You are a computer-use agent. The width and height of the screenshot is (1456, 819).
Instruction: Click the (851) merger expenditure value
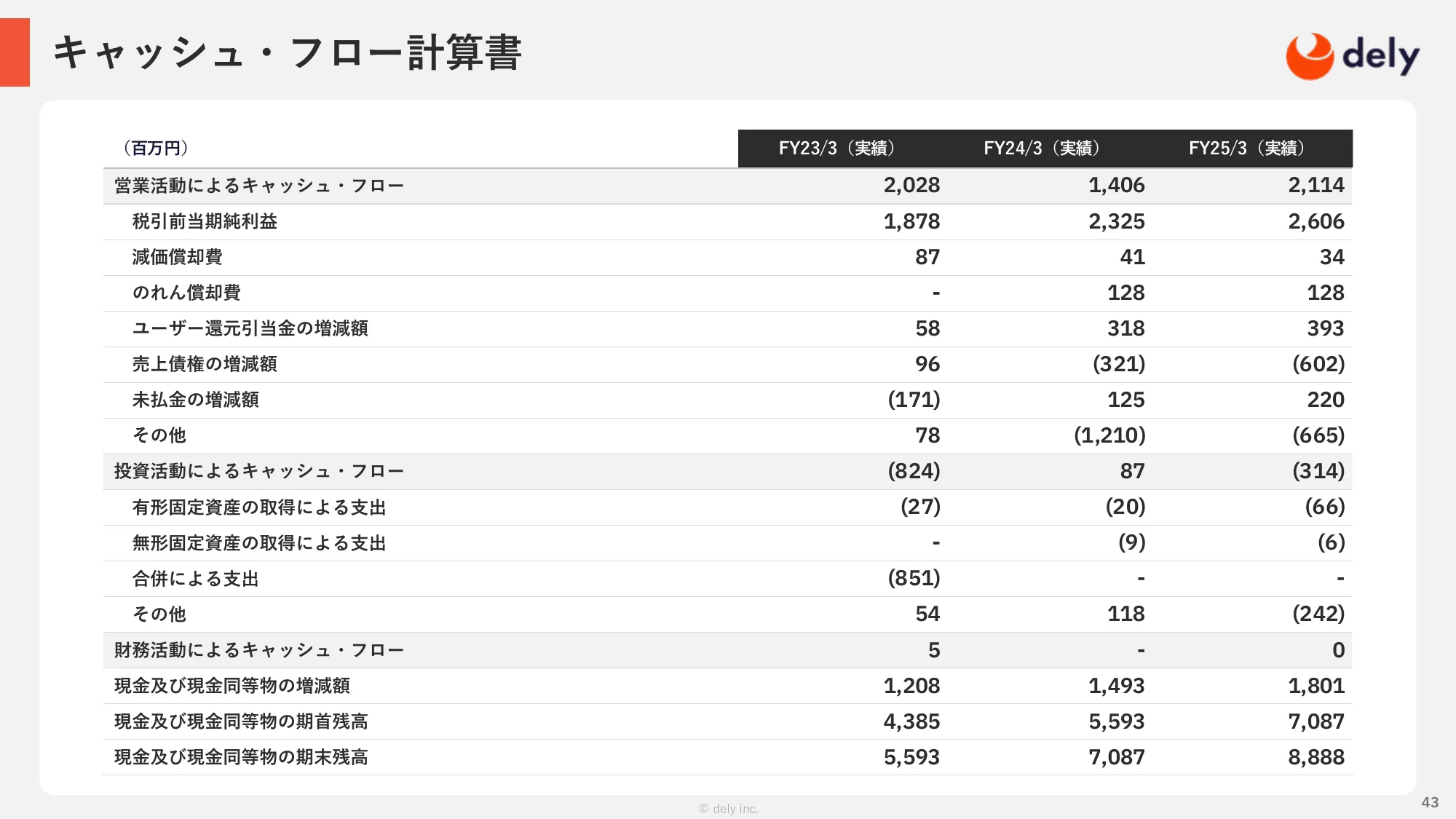pos(914,578)
